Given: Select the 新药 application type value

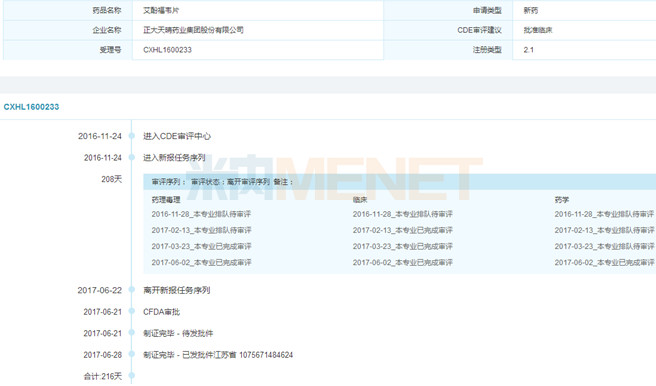Looking at the screenshot, I should click(530, 10).
